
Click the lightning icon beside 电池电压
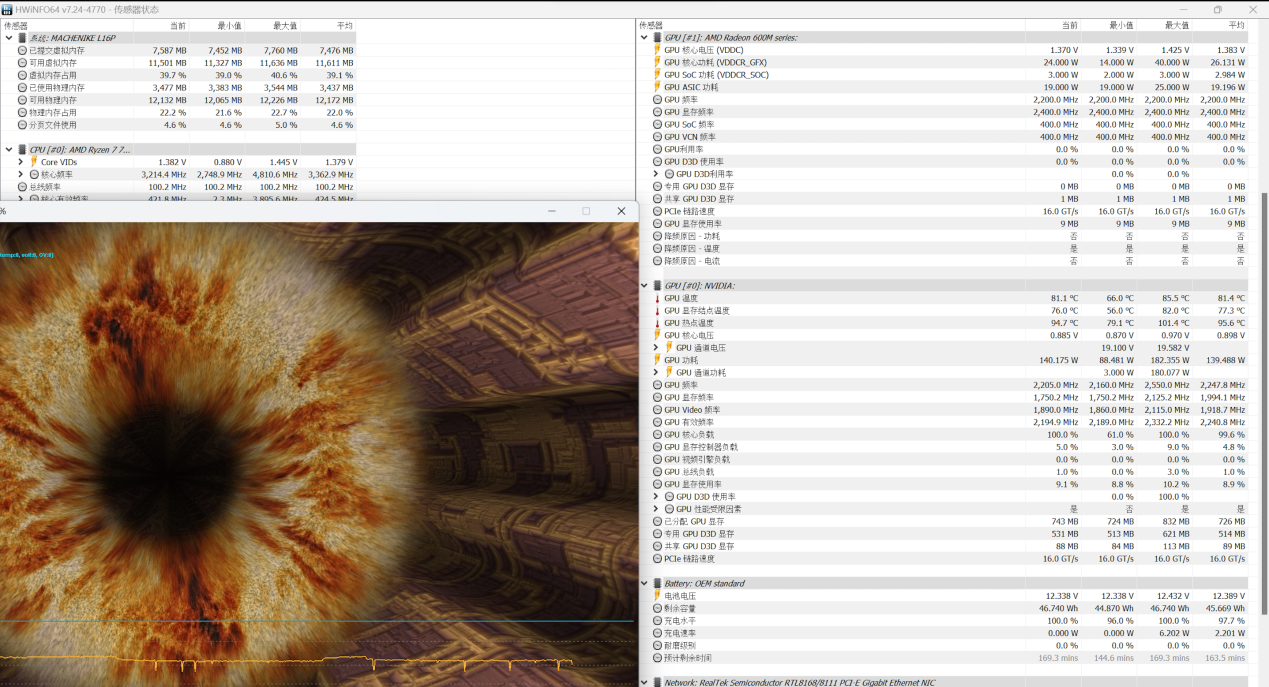[x=657, y=596]
